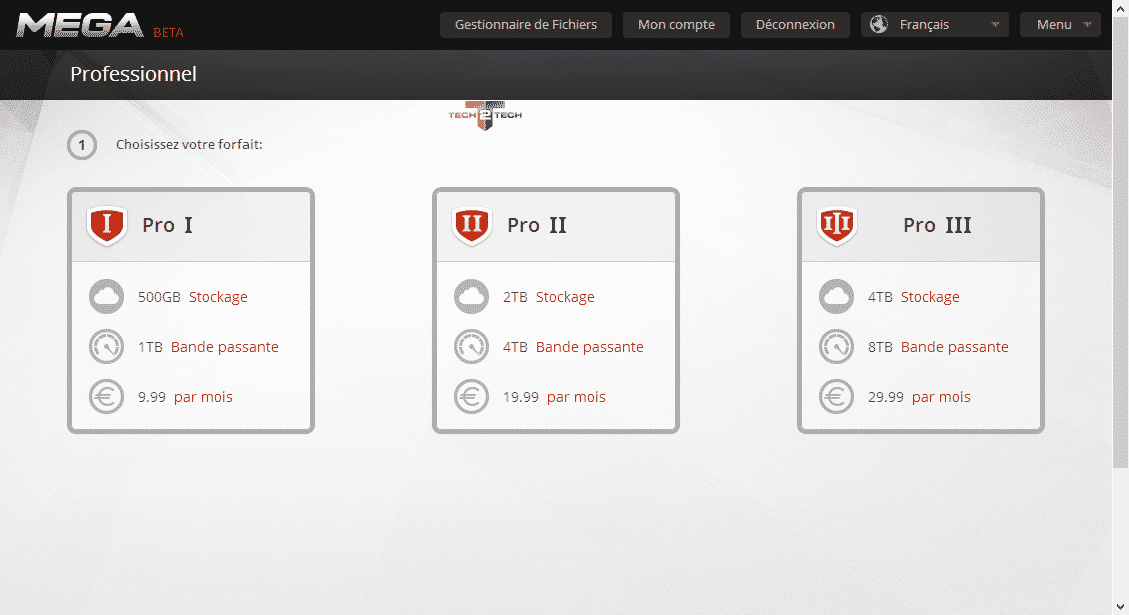The width and height of the screenshot is (1129, 615).
Task: Click the cloud icon beside 4TB Stockage
Action: click(837, 297)
